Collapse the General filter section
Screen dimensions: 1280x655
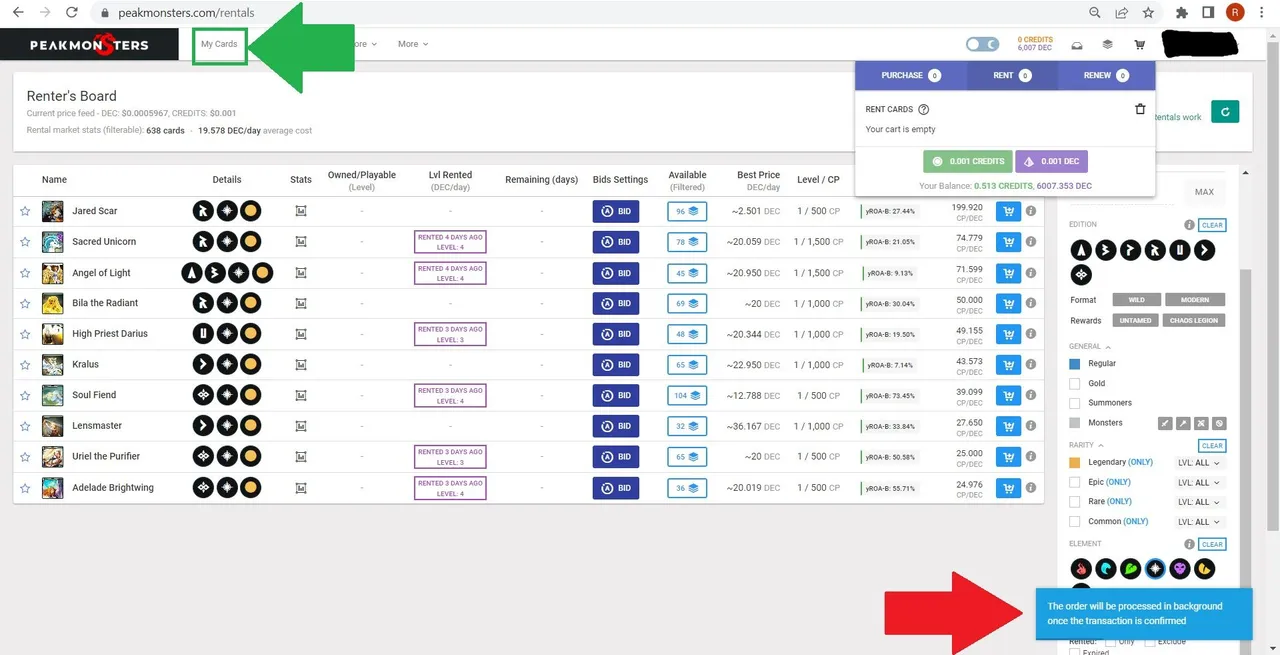pyautogui.click(x=1090, y=346)
